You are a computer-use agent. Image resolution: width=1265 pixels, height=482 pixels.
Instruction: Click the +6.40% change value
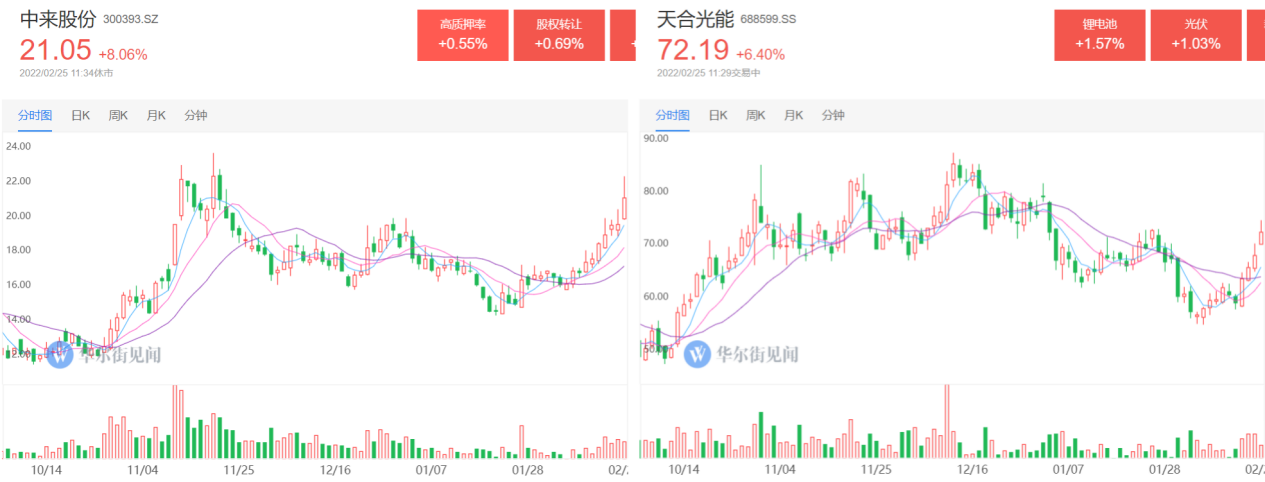[760, 54]
